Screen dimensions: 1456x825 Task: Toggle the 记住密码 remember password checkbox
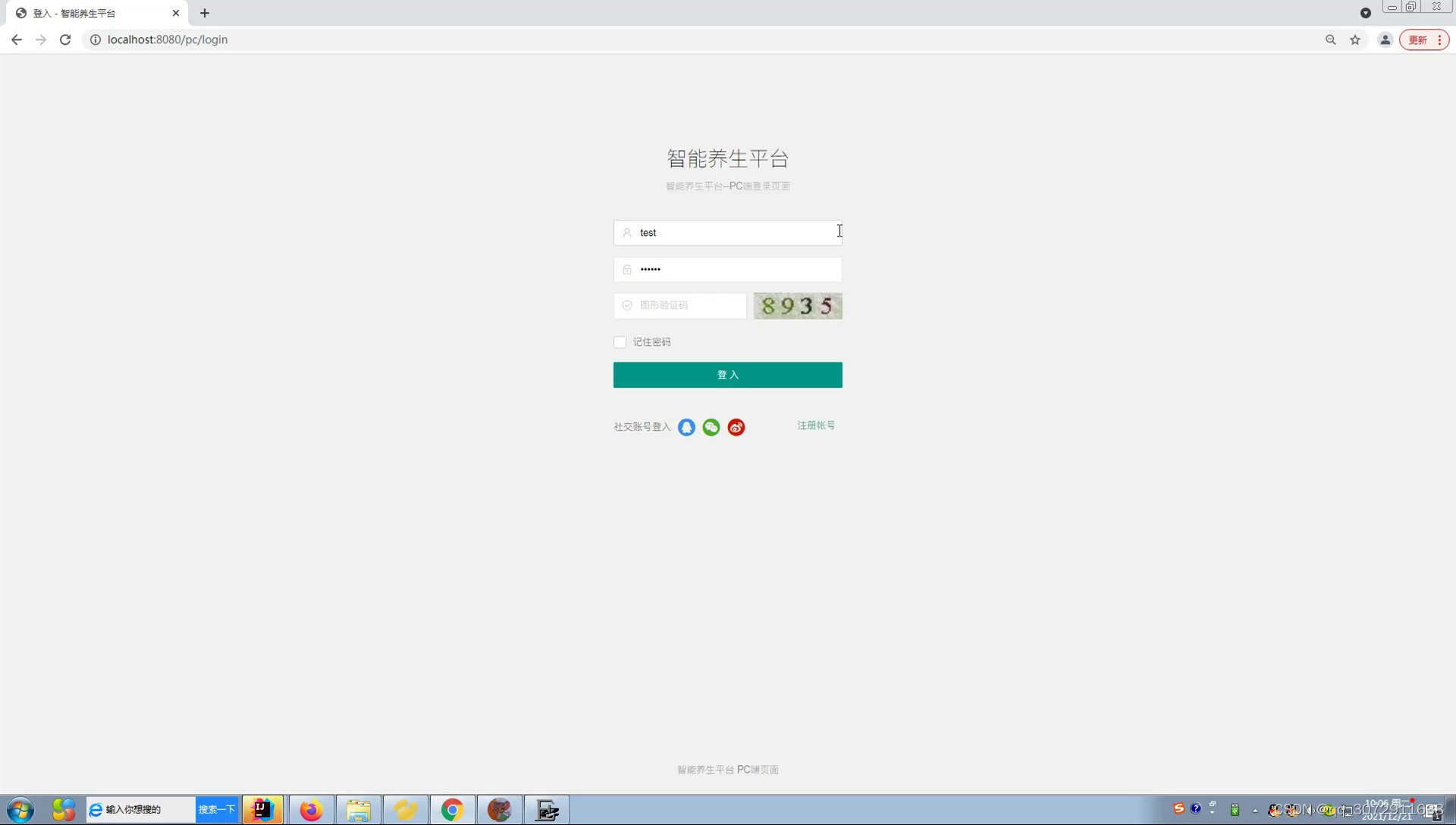point(620,342)
